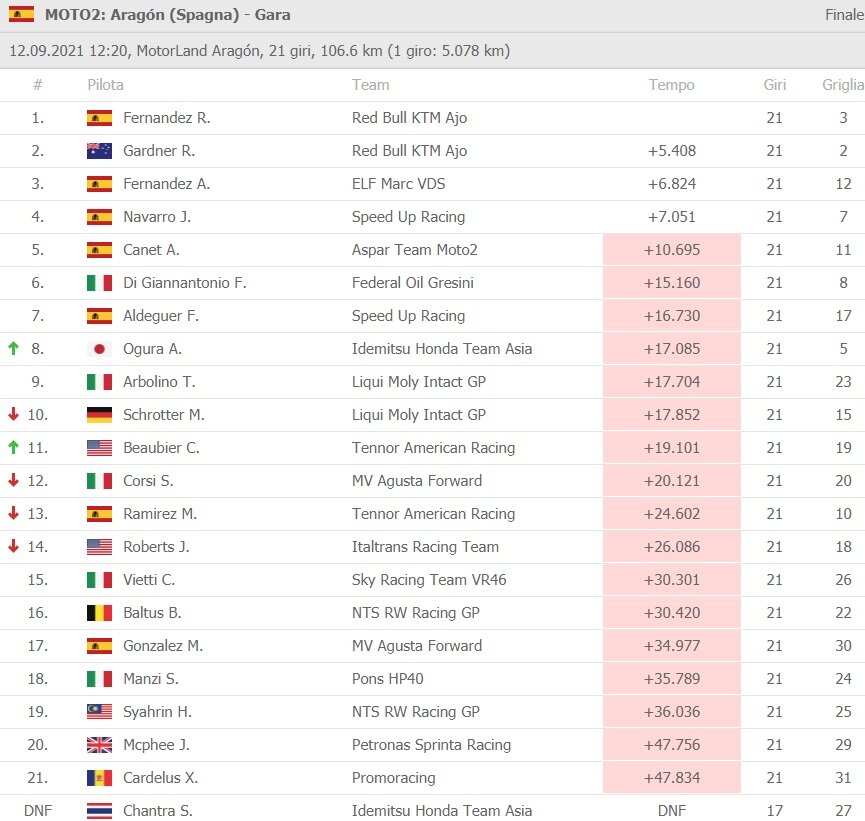Screen dimensions: 865x821
Task: Click the red down arrow at position 10
Action: (13, 415)
